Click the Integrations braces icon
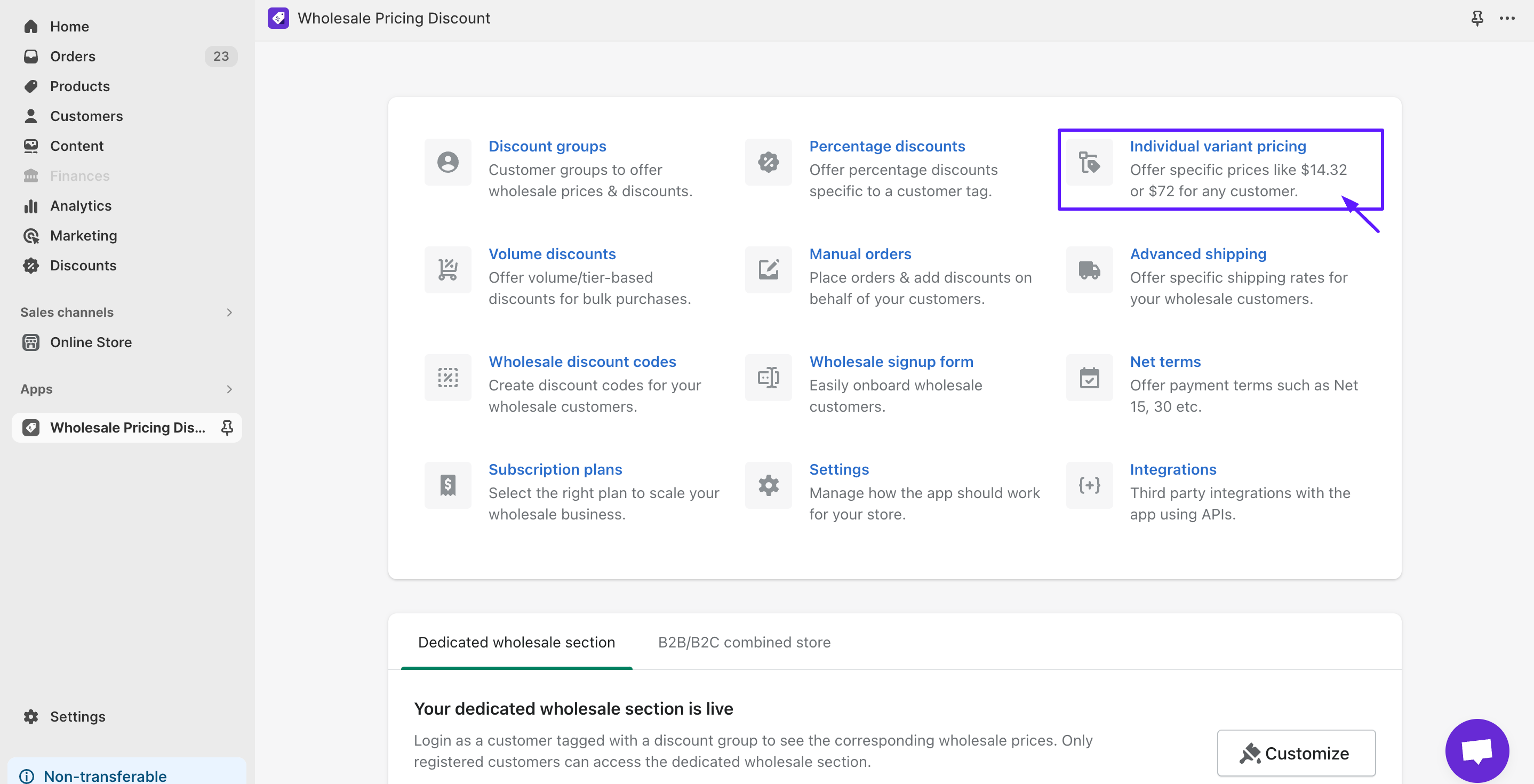Image resolution: width=1534 pixels, height=784 pixels. tap(1089, 485)
